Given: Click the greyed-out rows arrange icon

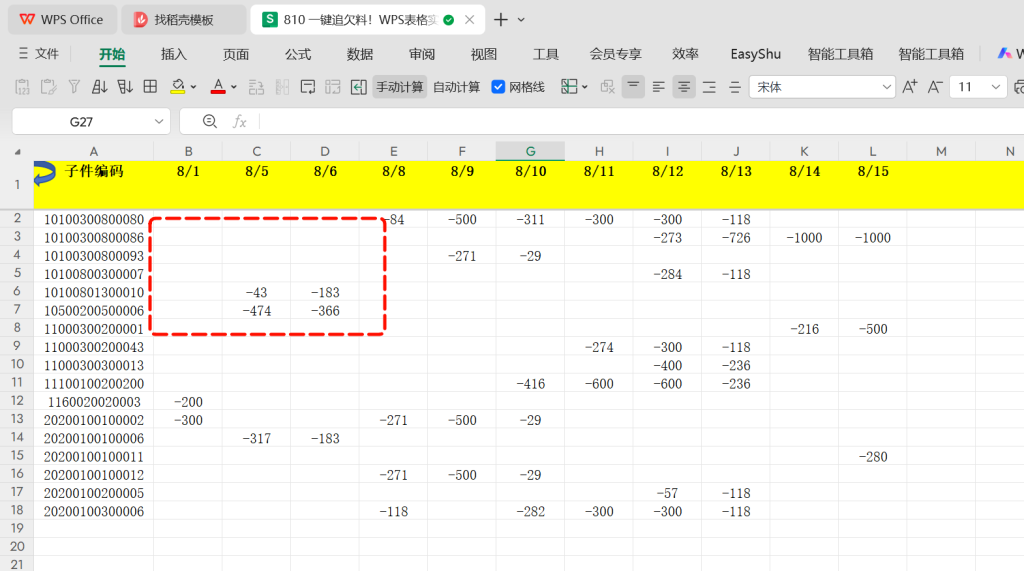Looking at the screenshot, I should (256, 87).
